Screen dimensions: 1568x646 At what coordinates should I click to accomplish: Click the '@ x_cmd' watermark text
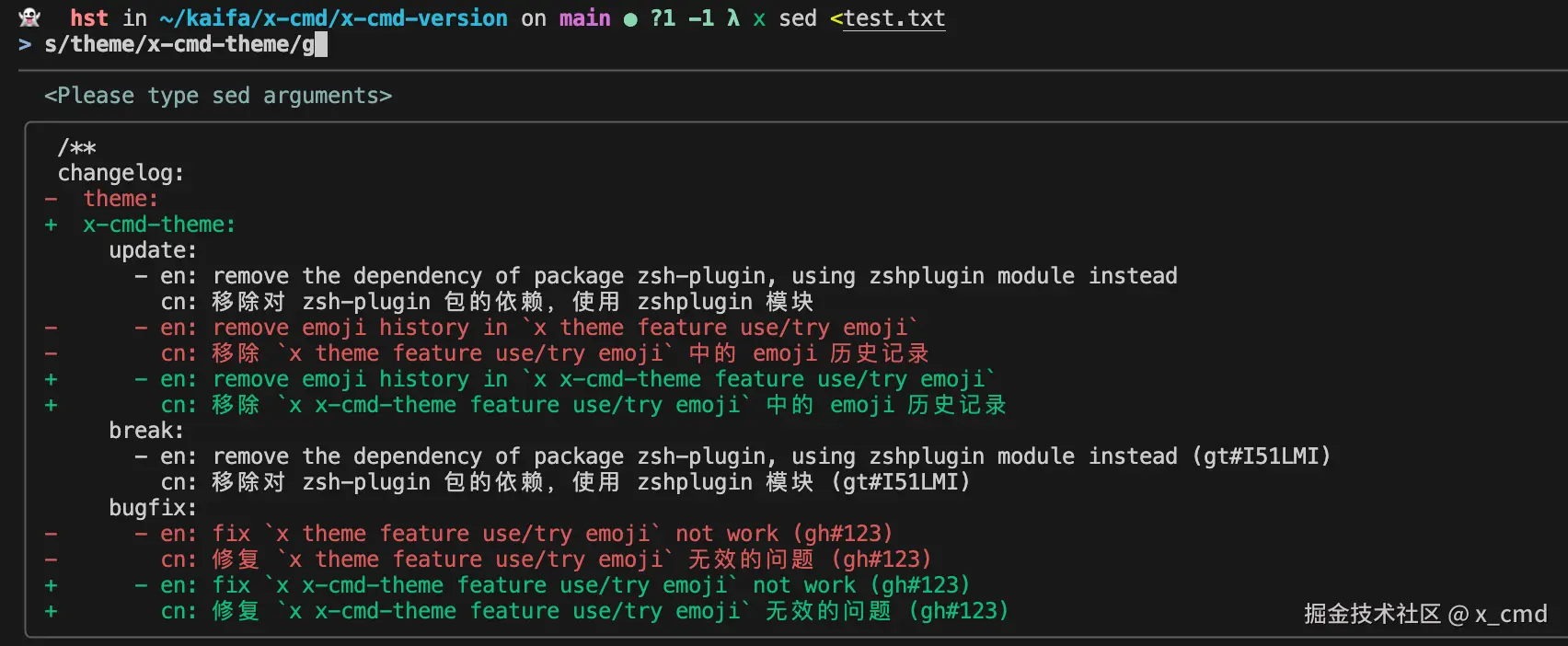pos(1497,614)
